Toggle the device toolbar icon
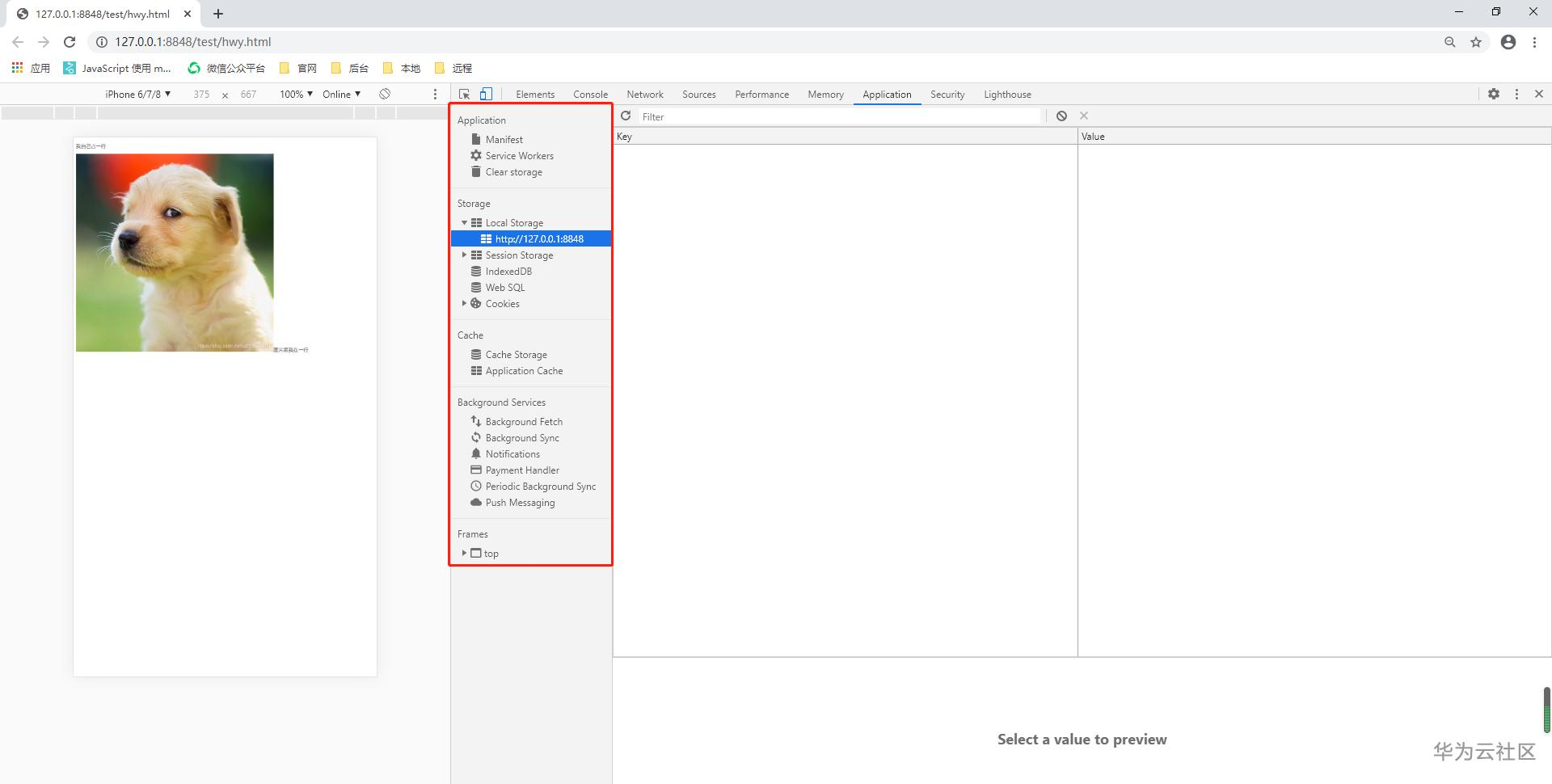This screenshot has height=784, width=1552. pyautogui.click(x=486, y=94)
